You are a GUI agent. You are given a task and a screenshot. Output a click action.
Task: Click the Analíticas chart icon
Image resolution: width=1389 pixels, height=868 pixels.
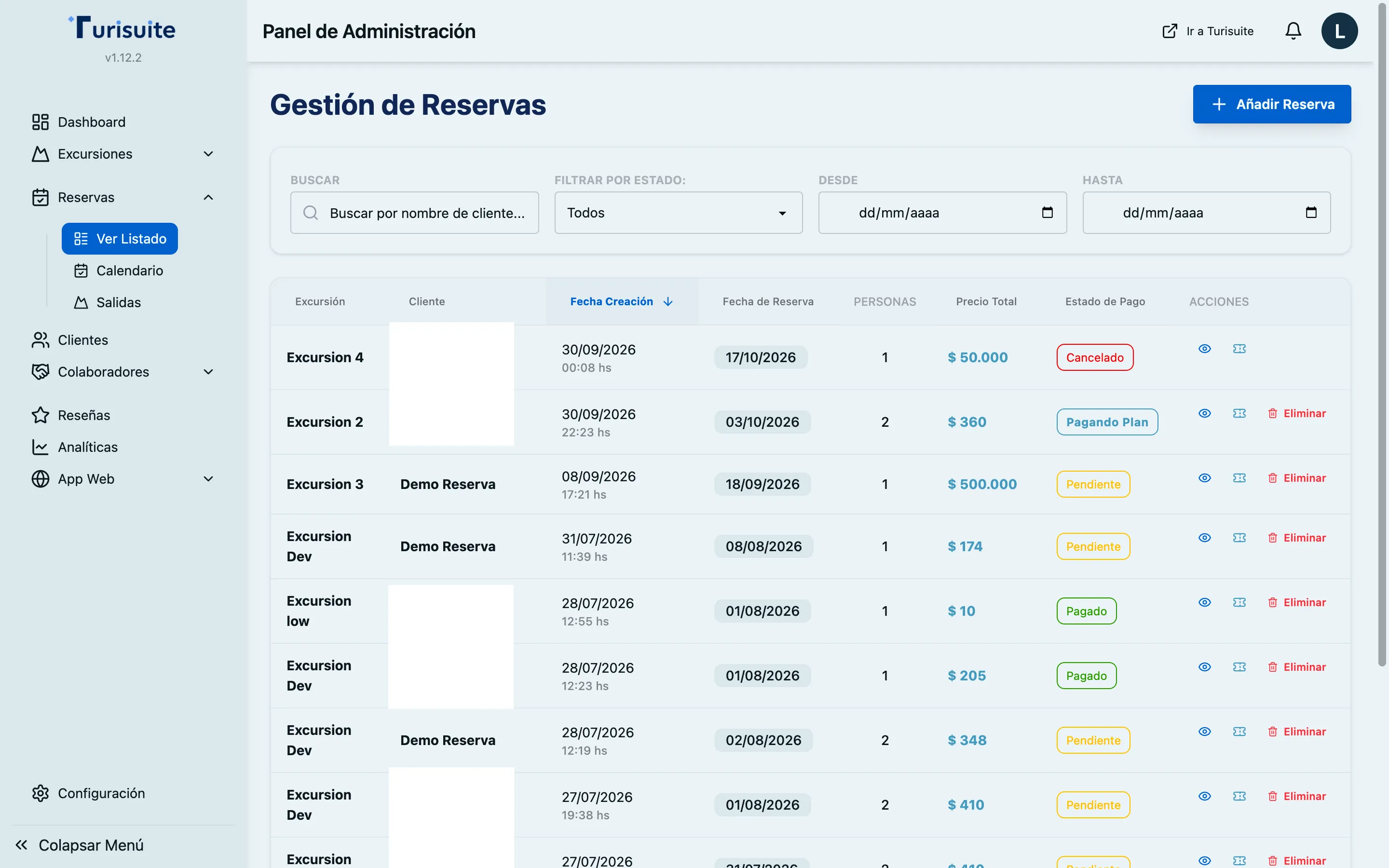click(40, 447)
